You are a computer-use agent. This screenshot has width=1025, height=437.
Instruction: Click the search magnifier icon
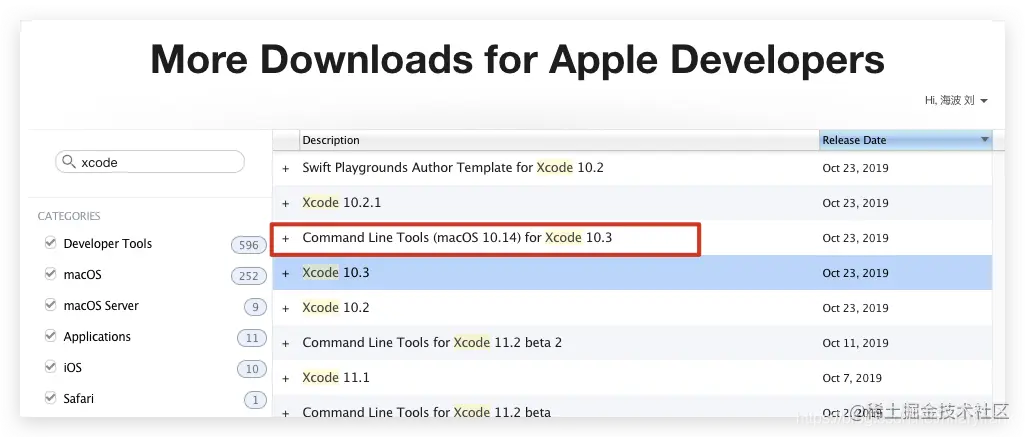(x=68, y=162)
